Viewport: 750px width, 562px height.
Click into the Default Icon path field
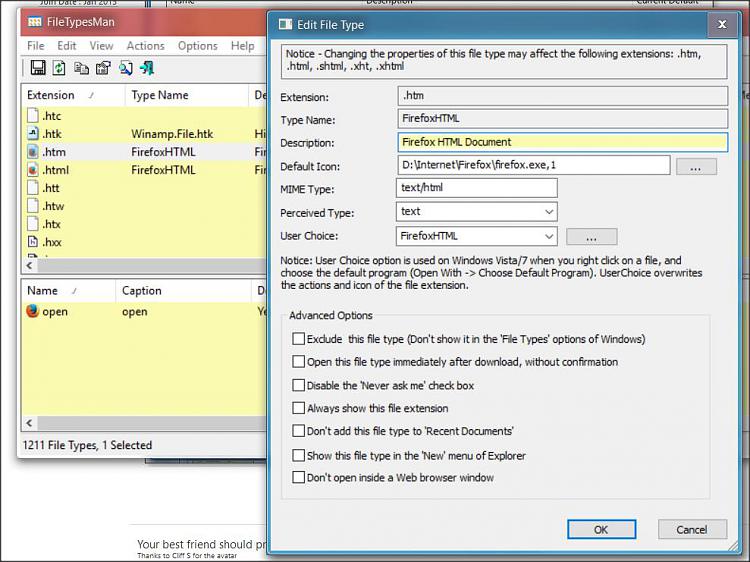coord(533,165)
